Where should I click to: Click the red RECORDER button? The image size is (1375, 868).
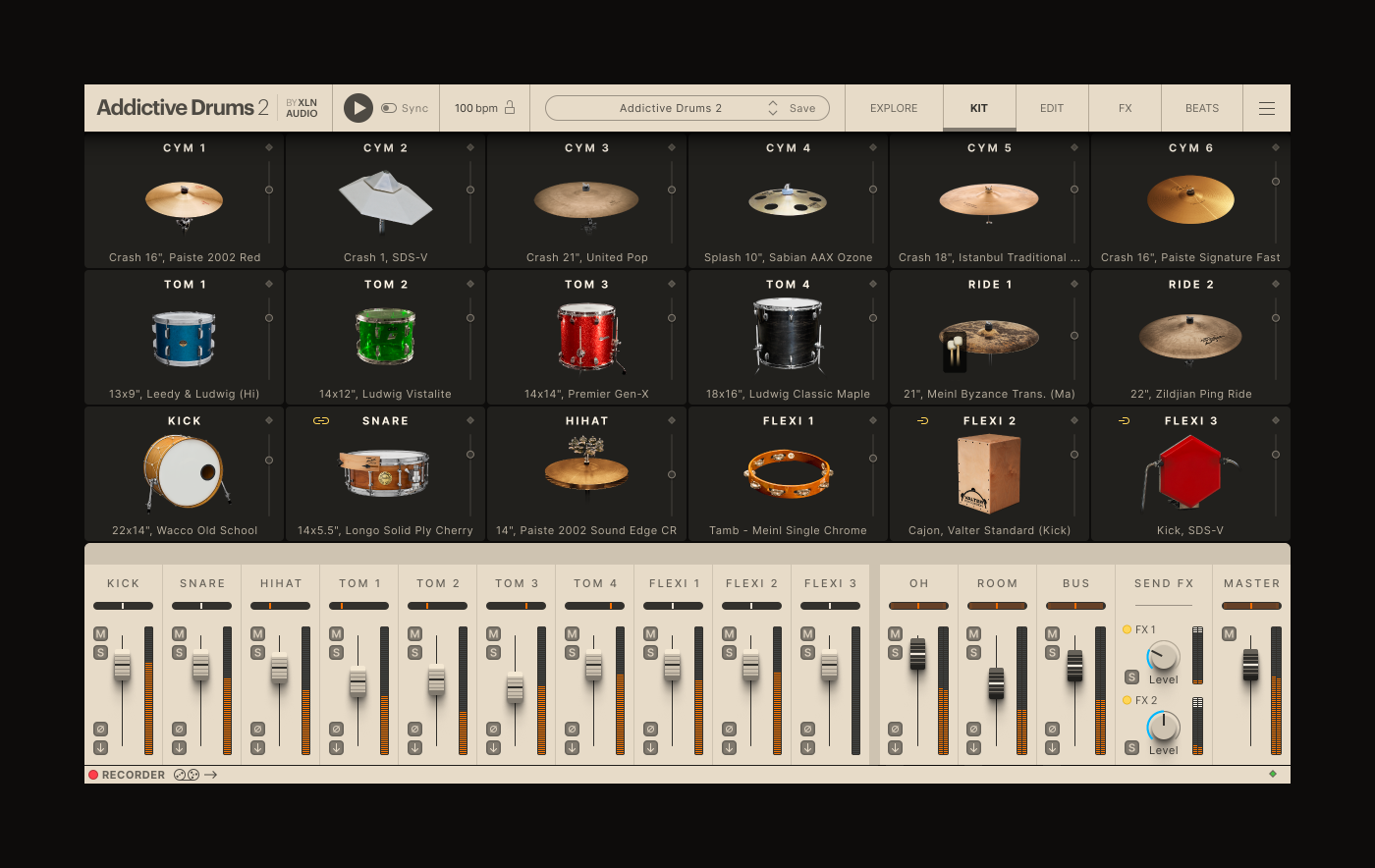pos(93,775)
